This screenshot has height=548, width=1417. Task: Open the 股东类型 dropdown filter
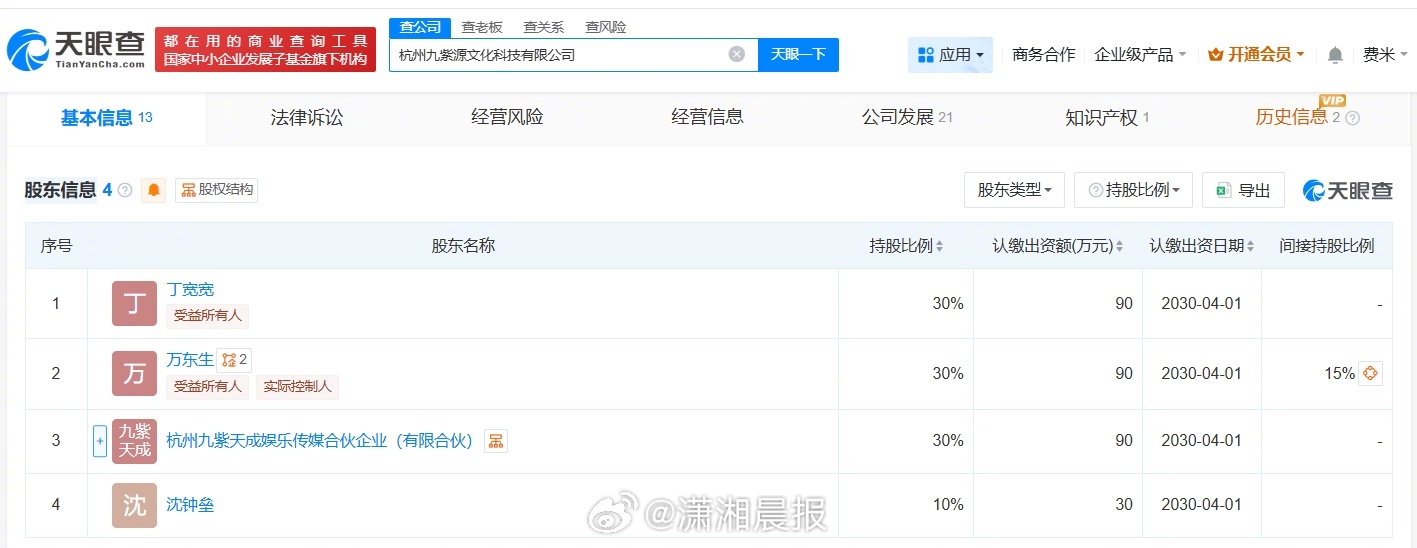1013,190
